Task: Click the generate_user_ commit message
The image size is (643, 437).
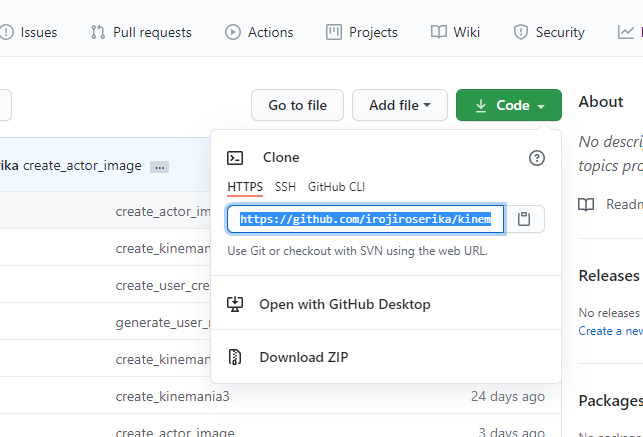Action: [x=163, y=323]
